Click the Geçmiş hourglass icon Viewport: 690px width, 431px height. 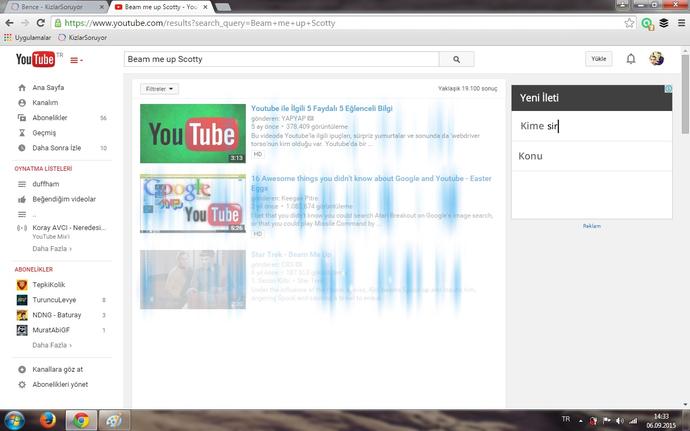point(22,133)
